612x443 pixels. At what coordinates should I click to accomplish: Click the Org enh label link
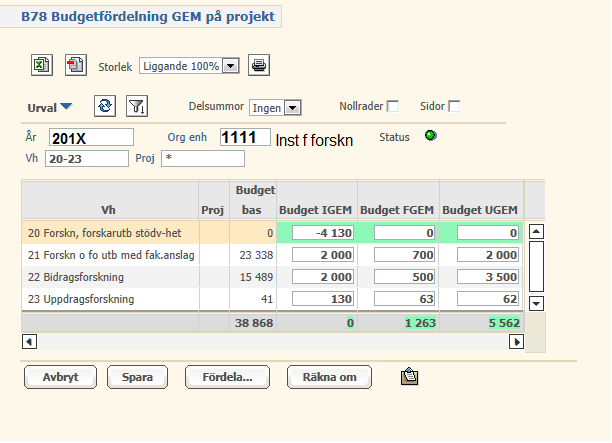(x=187, y=137)
